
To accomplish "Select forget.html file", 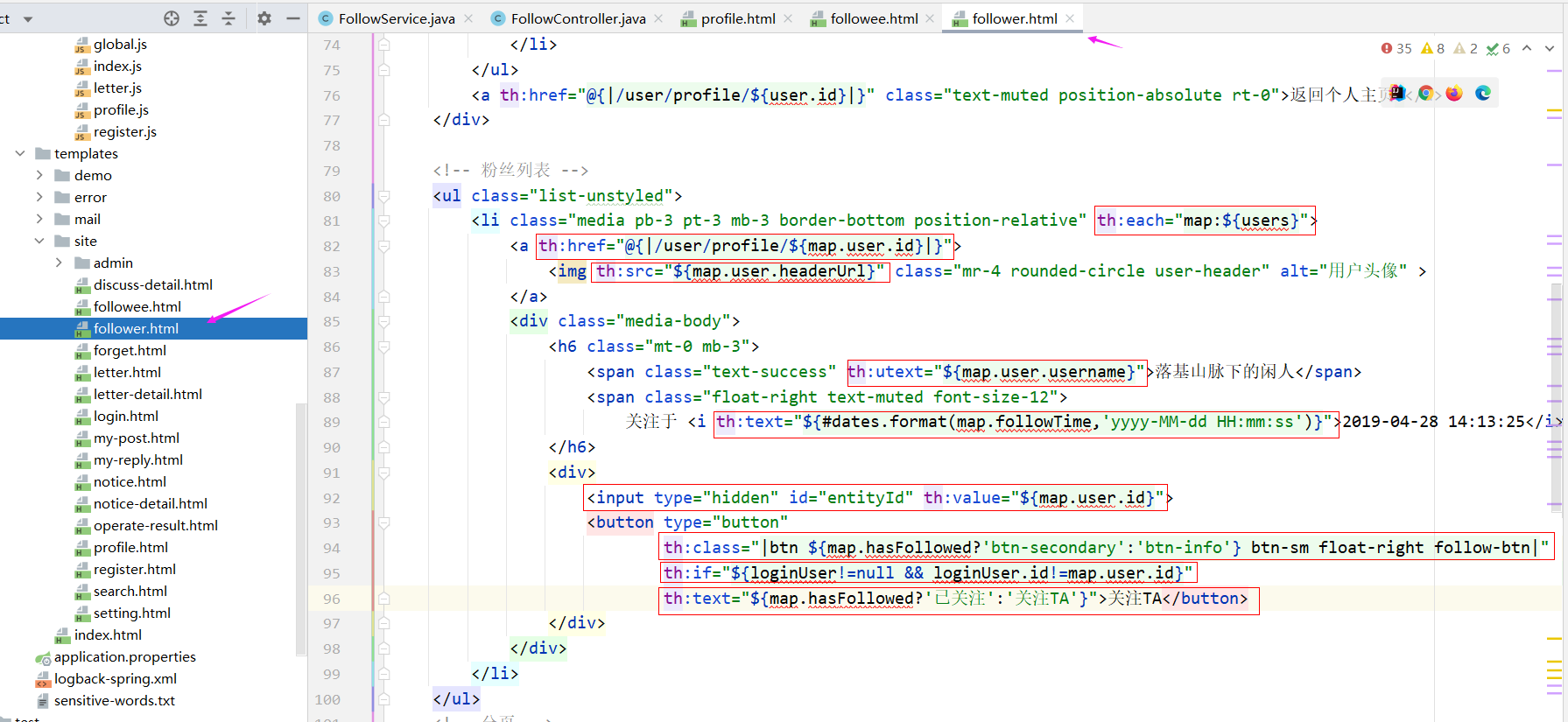I will click(x=130, y=350).
